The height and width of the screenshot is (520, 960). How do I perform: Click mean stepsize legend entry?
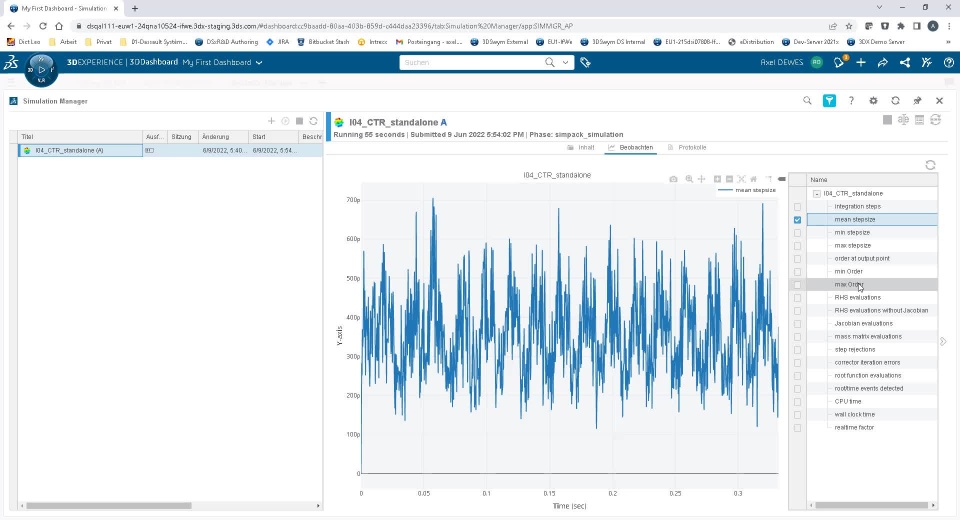point(747,190)
